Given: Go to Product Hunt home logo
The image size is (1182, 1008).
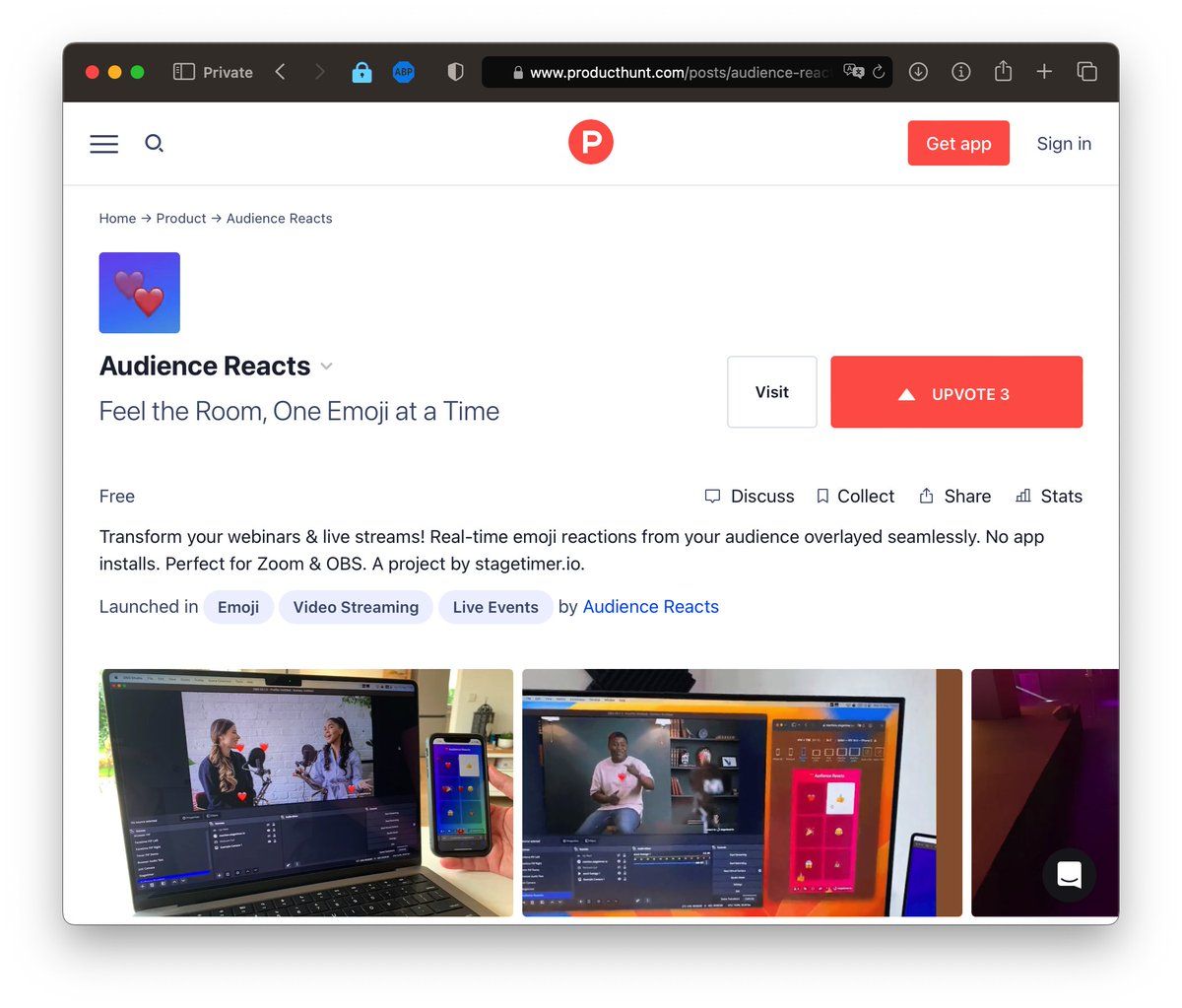Looking at the screenshot, I should [591, 143].
